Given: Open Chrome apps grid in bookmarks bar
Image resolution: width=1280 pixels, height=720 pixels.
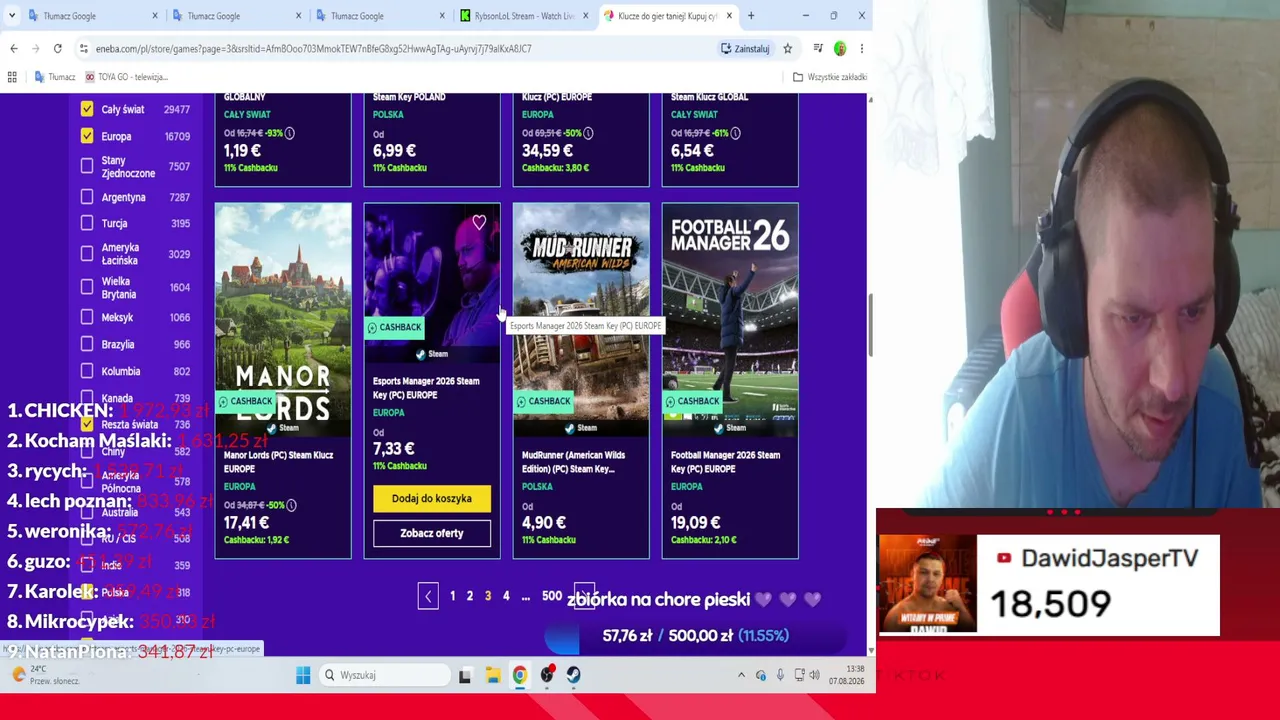Looking at the screenshot, I should point(12,77).
